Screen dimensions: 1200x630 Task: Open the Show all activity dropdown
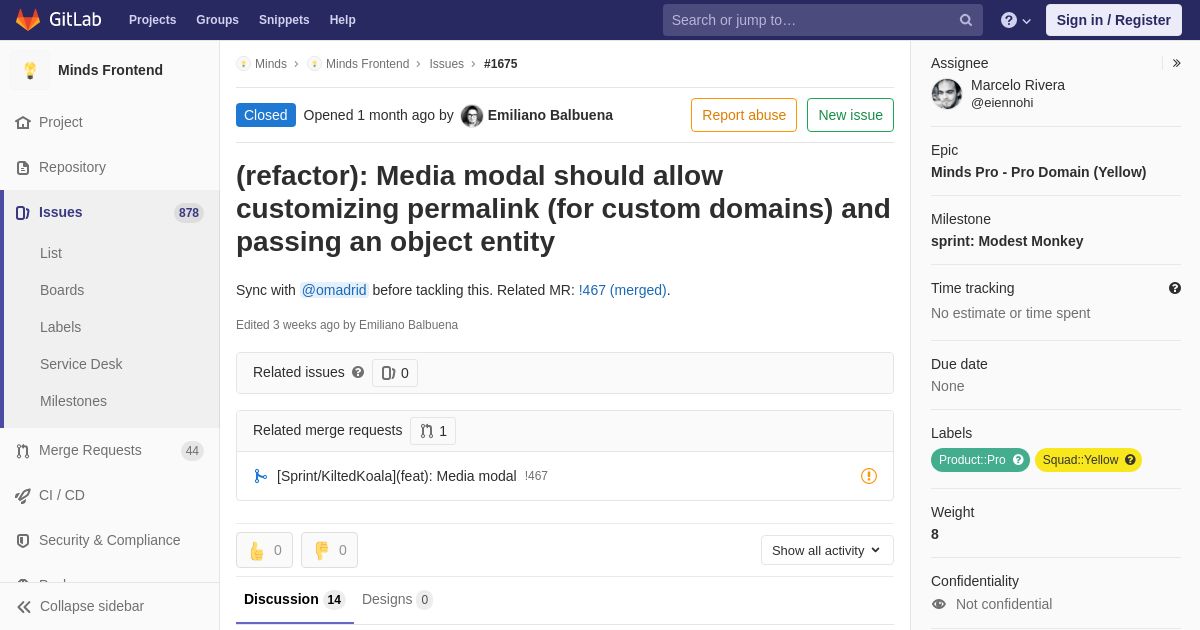(x=827, y=550)
